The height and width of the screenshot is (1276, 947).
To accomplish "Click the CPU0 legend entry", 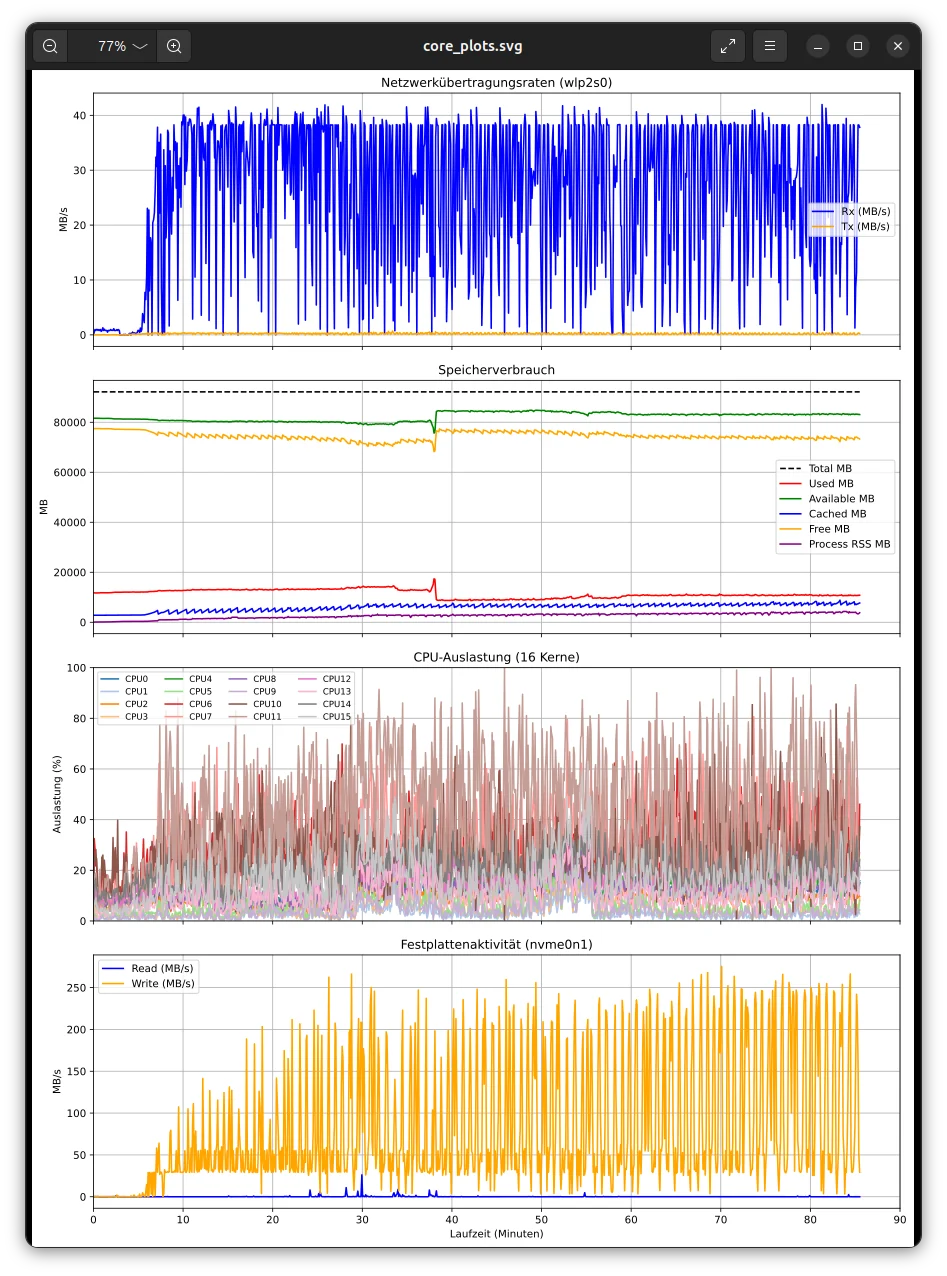I will tap(124, 679).
